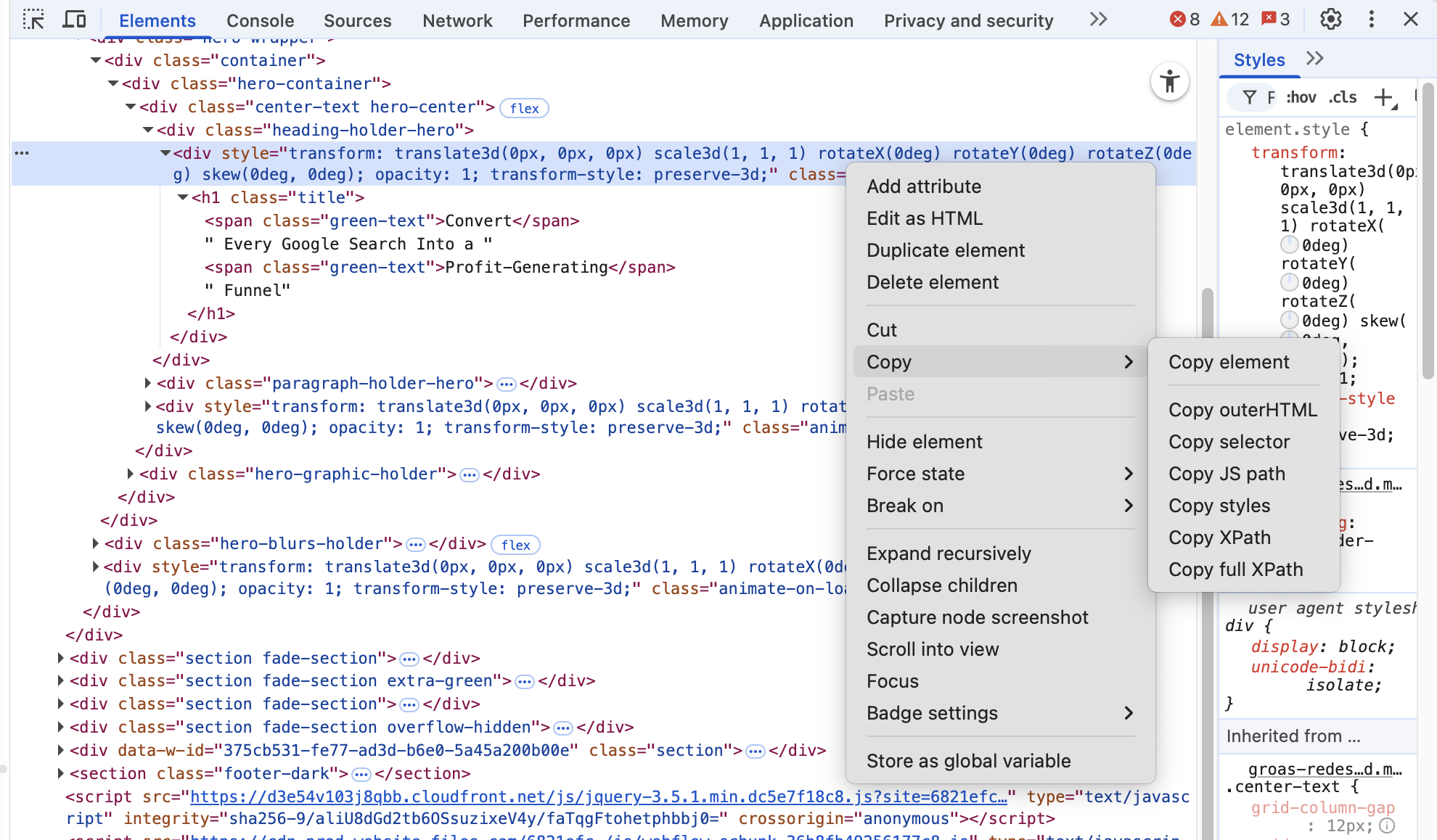
Task: Open the rotateX 0deg angle swatch
Action: click(1290, 244)
